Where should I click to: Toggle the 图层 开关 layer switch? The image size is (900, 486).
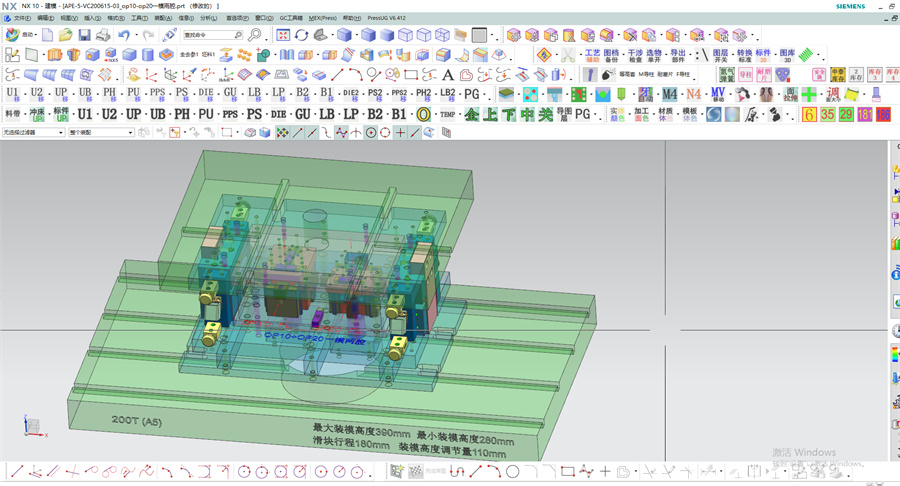click(x=720, y=55)
